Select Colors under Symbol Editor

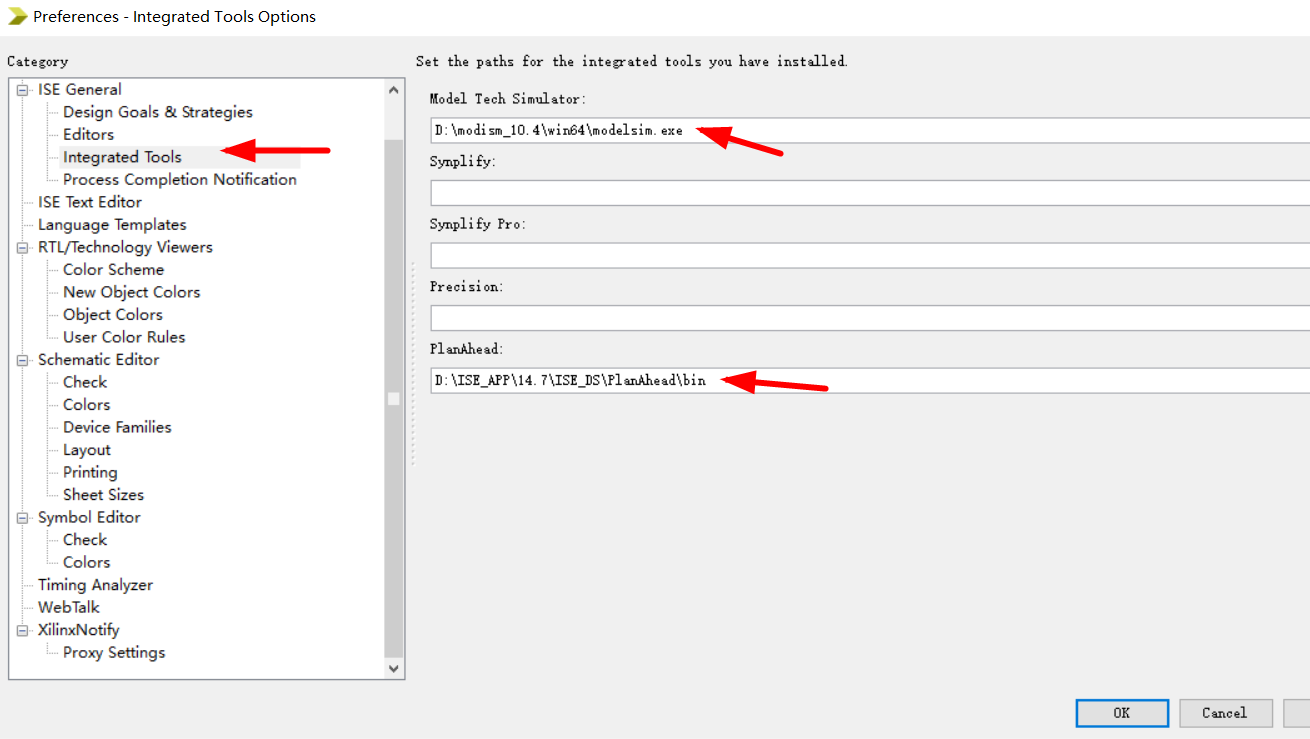point(86,562)
